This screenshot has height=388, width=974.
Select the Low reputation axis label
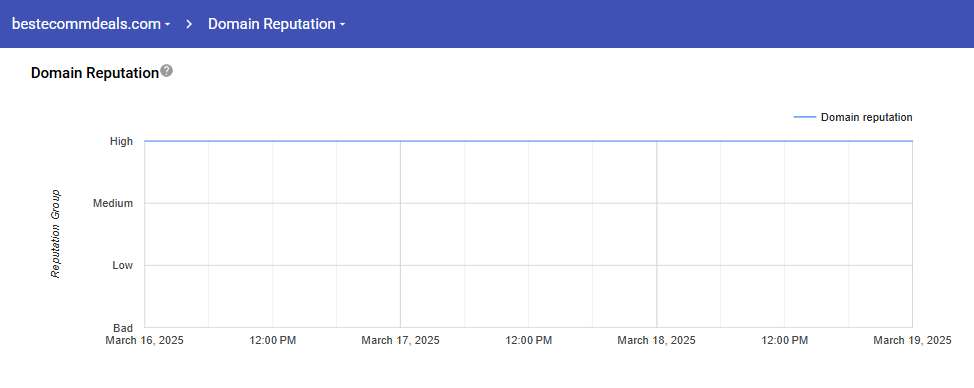pos(122,266)
